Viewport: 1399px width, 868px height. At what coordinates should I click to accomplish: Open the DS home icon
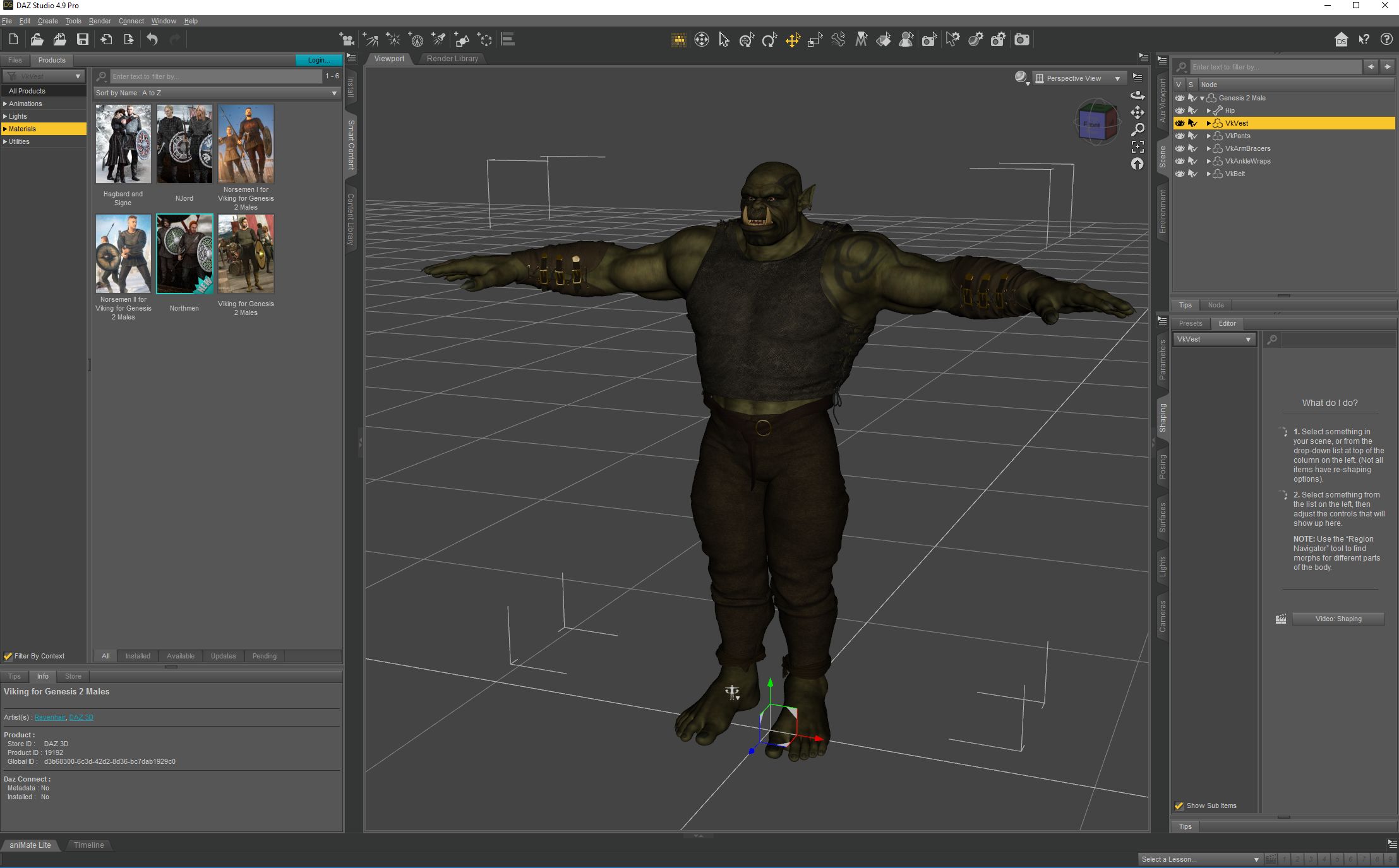click(1341, 40)
